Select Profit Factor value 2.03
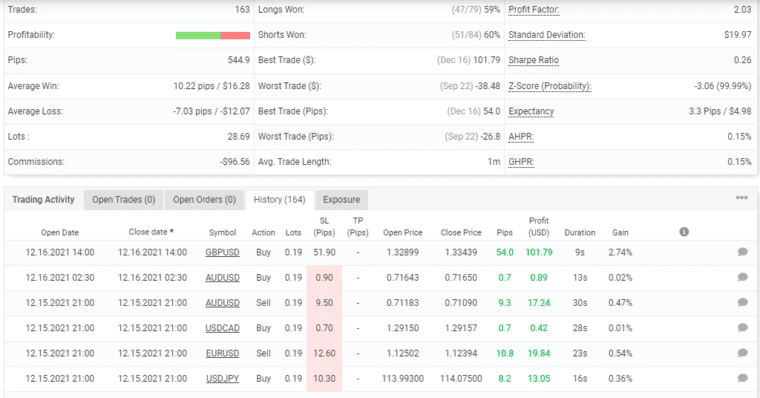This screenshot has width=760, height=398. 742,10
